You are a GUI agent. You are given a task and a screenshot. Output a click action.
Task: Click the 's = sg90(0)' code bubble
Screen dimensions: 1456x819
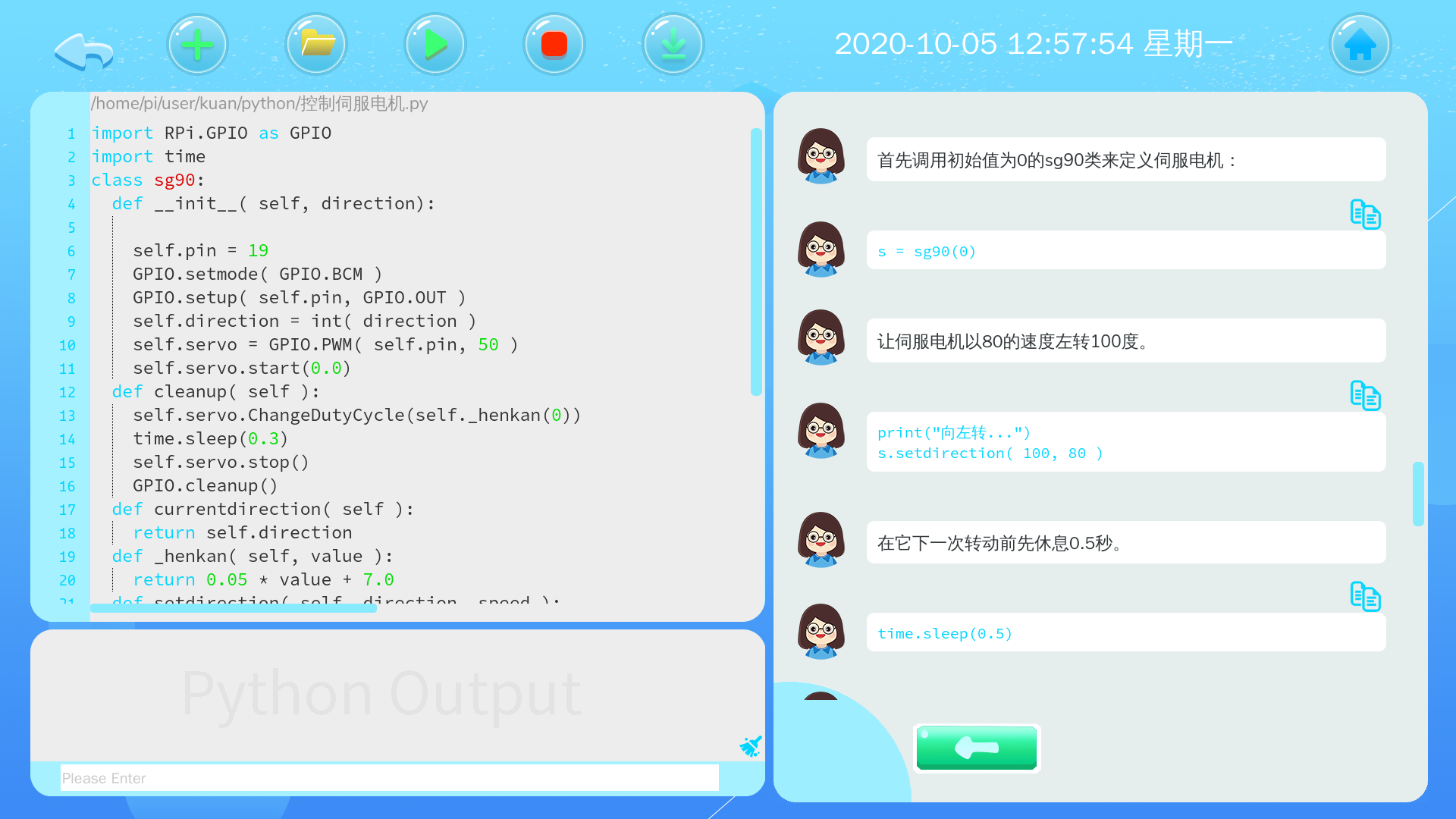[1126, 250]
